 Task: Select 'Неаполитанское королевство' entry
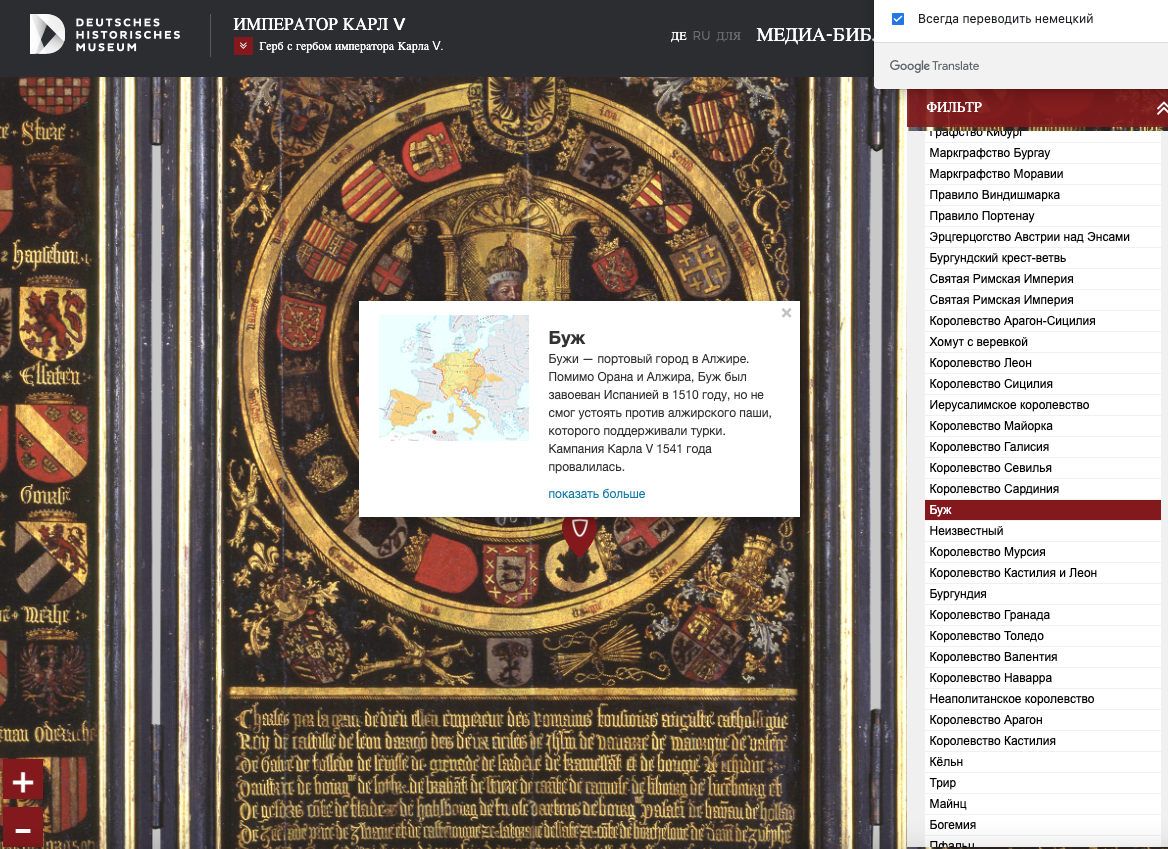(x=1043, y=699)
